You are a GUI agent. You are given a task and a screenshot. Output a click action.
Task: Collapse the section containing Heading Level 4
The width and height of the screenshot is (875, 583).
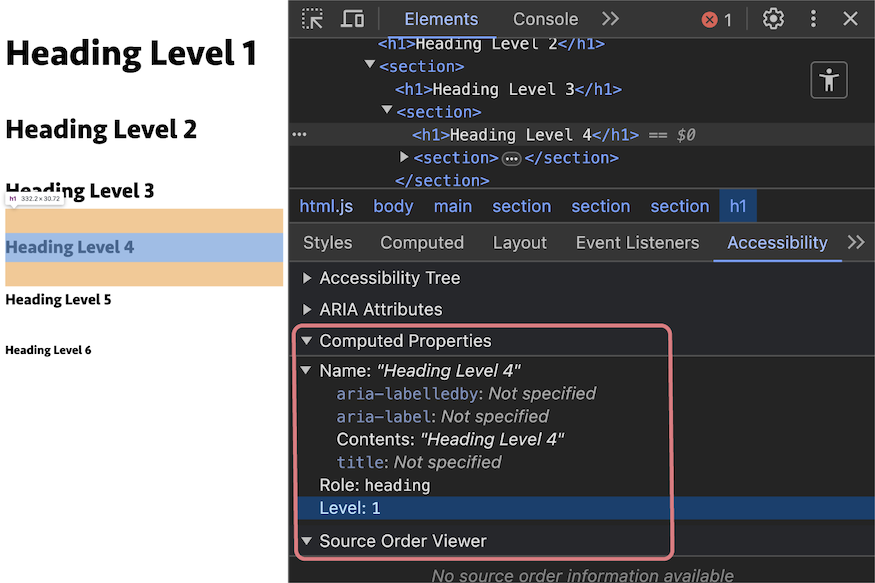pos(387,110)
